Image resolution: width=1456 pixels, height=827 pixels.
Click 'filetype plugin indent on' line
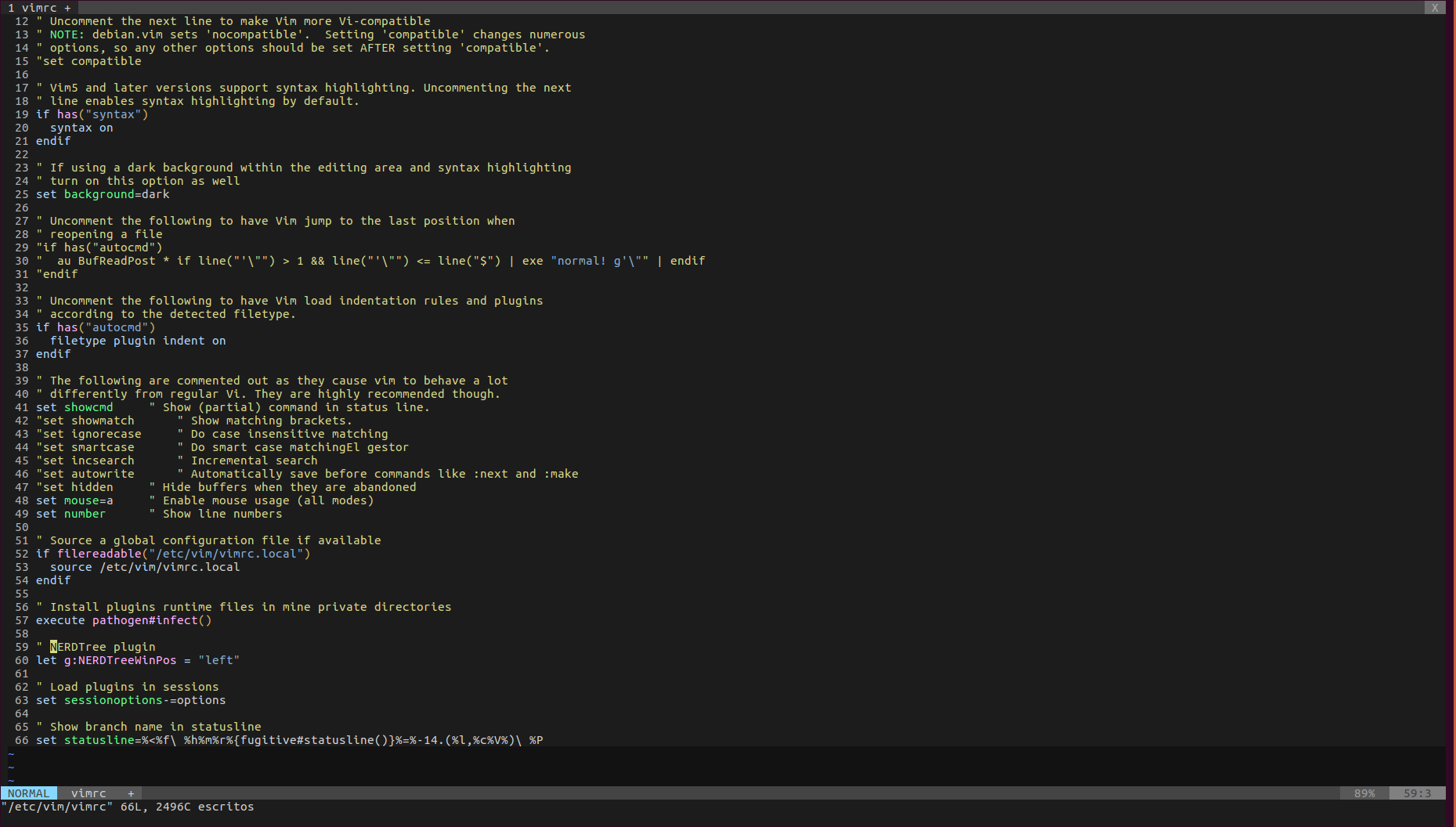138,341
